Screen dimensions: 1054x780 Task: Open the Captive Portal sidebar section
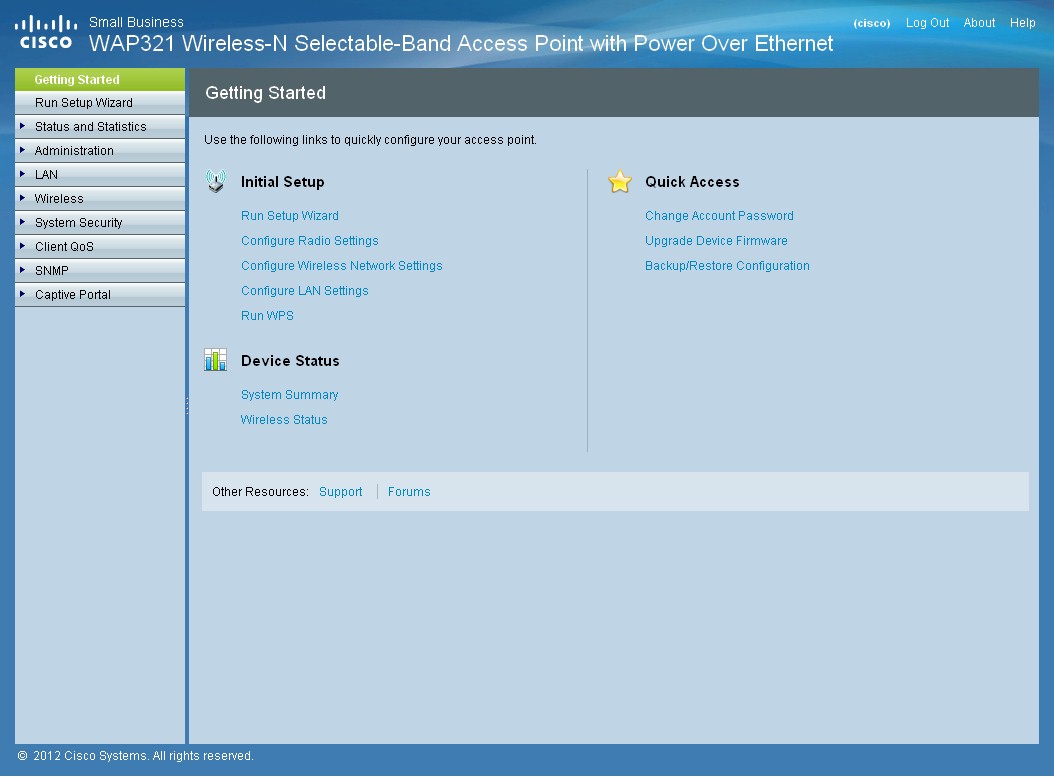(x=99, y=295)
